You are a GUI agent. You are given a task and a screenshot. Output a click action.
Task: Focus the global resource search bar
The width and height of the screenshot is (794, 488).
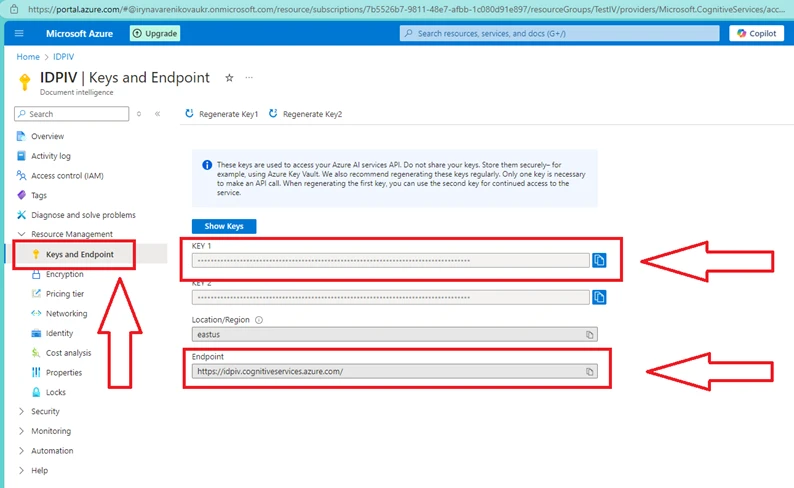[x=560, y=33]
